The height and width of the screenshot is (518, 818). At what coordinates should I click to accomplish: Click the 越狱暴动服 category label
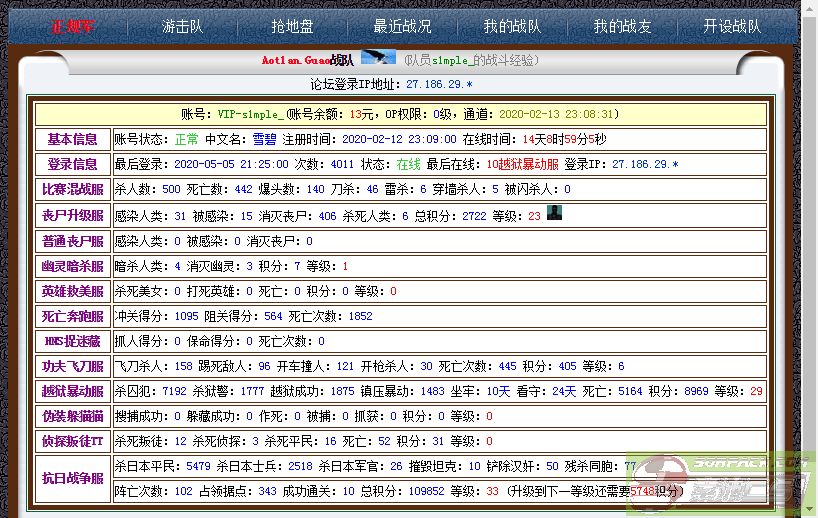72,391
